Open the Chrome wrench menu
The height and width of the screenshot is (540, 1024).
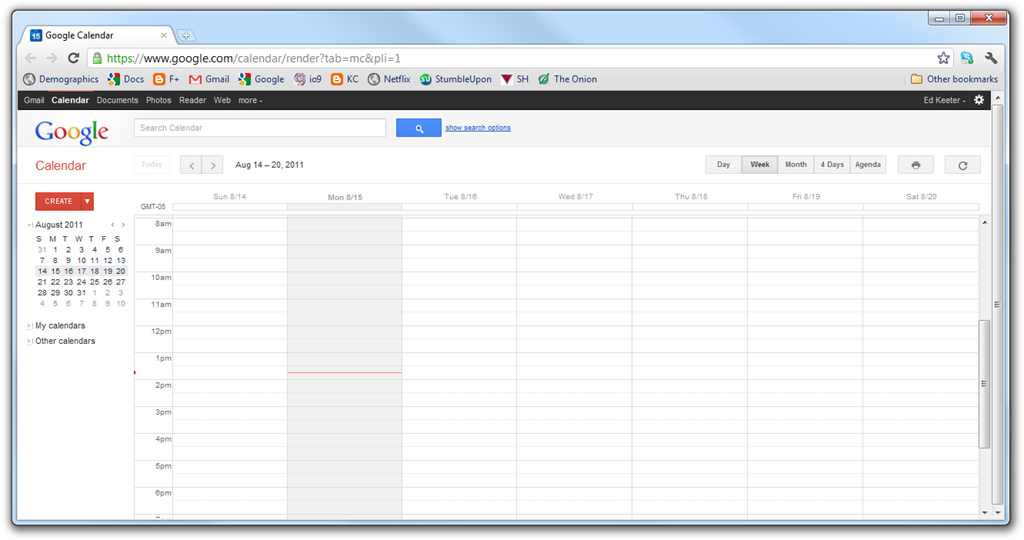pos(991,58)
